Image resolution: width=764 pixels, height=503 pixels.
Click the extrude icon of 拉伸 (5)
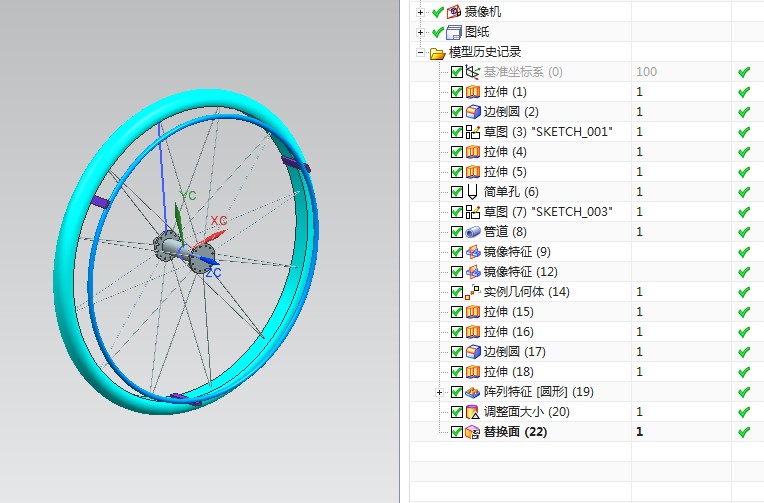[473, 172]
